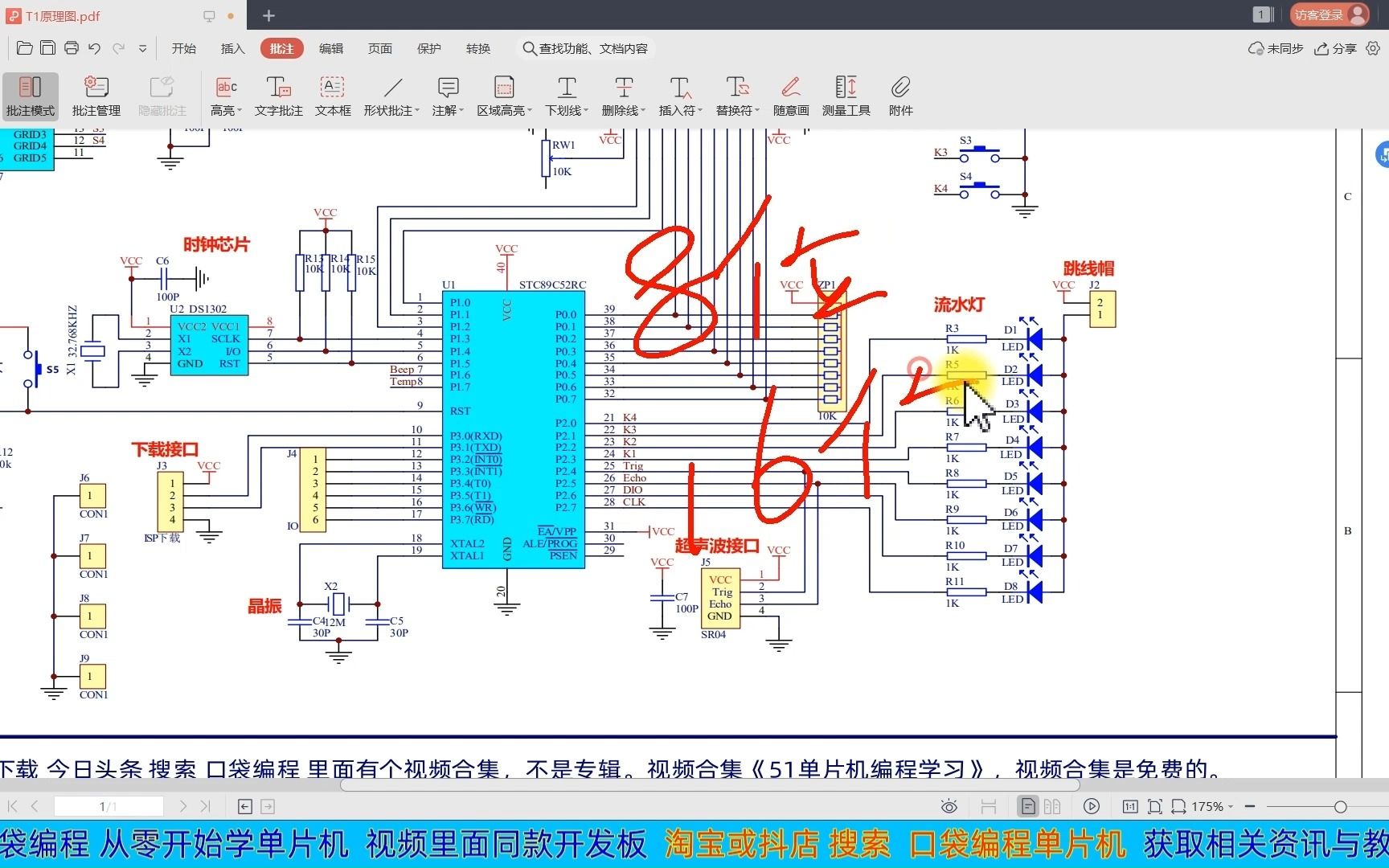Toggle single page view mode
Image resolution: width=1389 pixels, height=868 pixels.
click(x=1028, y=806)
